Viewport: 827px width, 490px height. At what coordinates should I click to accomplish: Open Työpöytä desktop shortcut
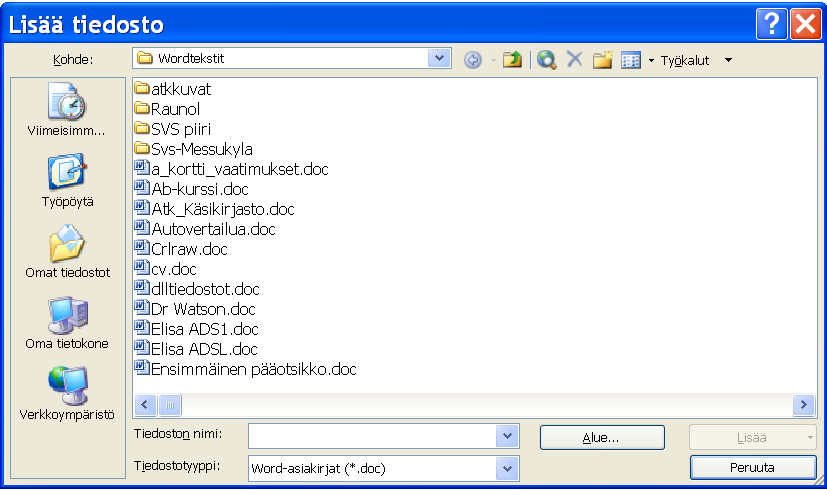coord(67,181)
